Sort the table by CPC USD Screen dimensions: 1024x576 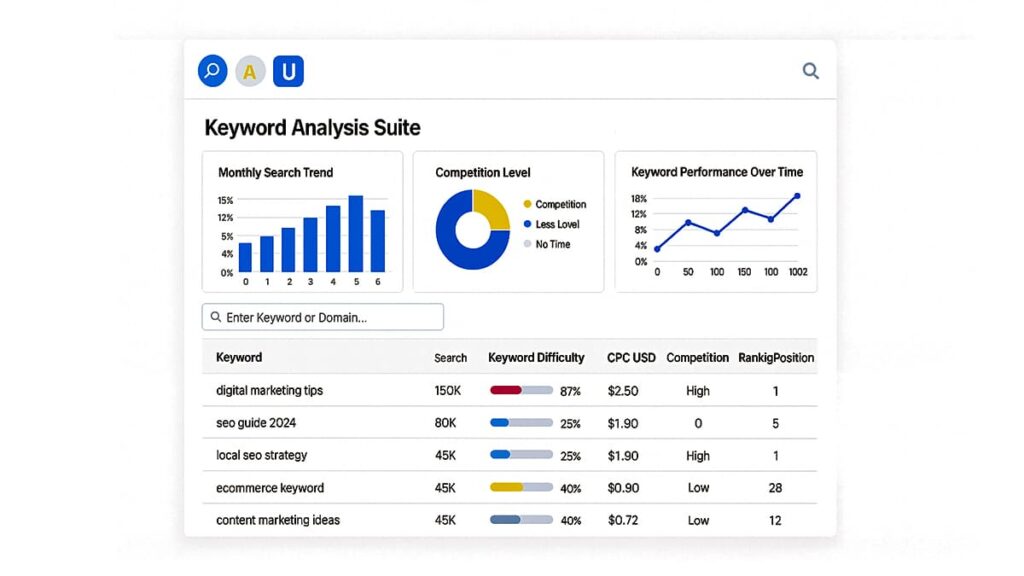coord(630,357)
